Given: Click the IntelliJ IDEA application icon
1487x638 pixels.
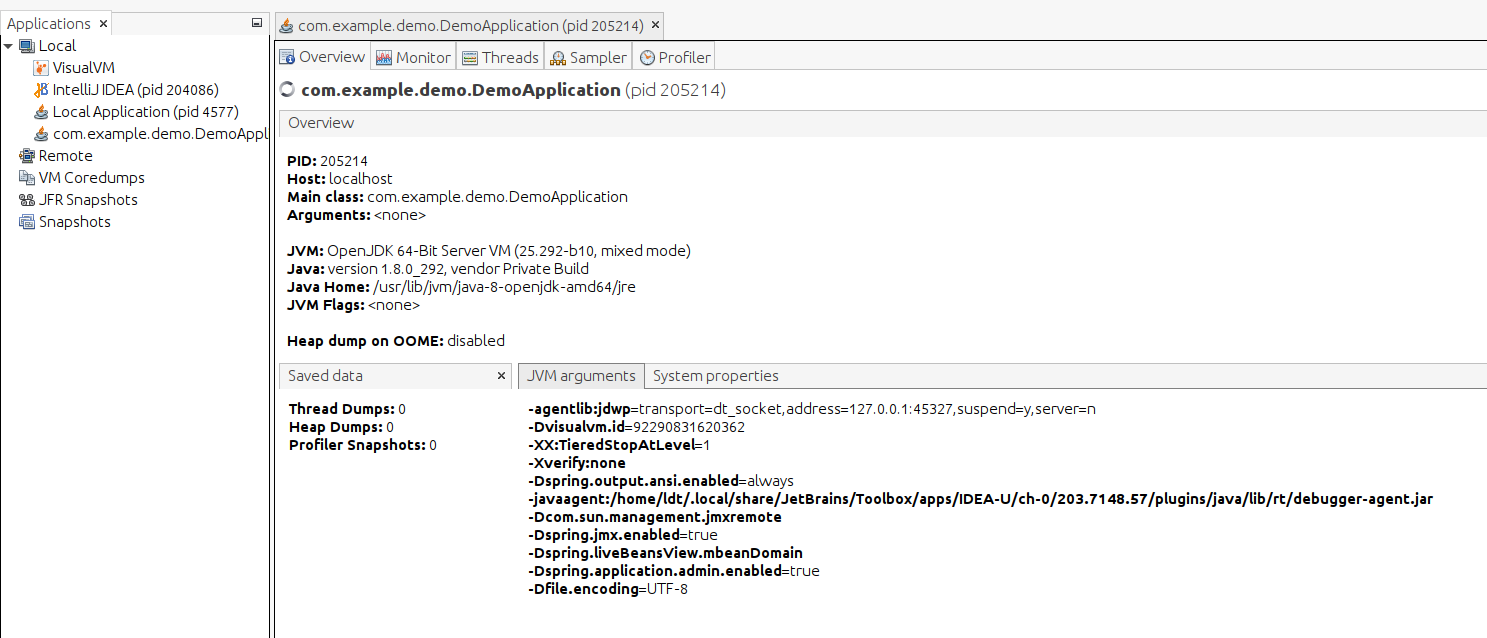Looking at the screenshot, I should pos(41,90).
